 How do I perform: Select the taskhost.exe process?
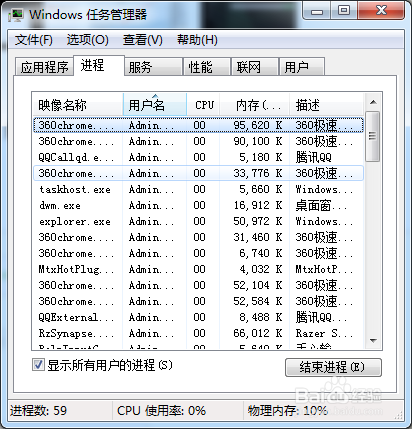pyautogui.click(x=198, y=189)
